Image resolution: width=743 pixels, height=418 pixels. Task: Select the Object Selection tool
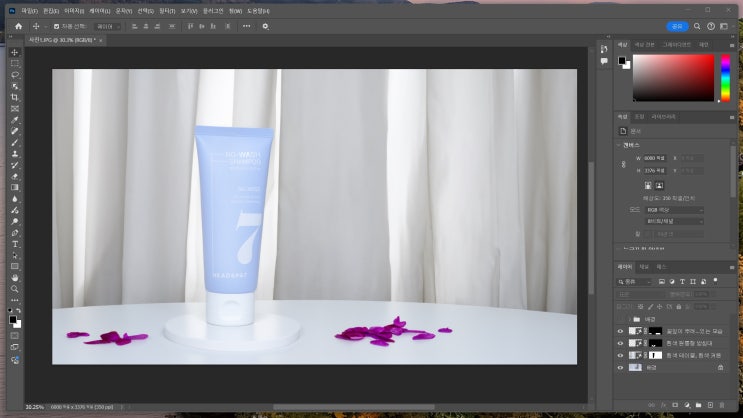pos(15,86)
